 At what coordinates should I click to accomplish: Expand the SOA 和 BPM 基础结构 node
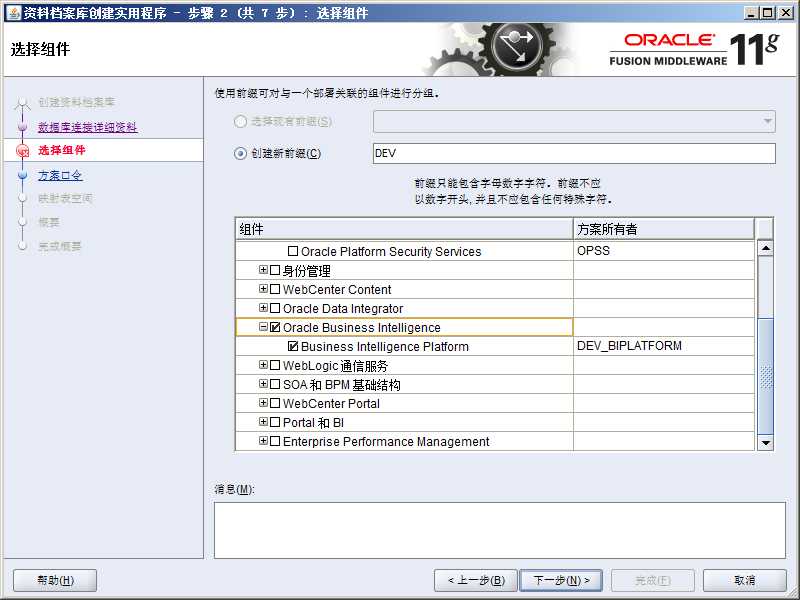click(263, 384)
